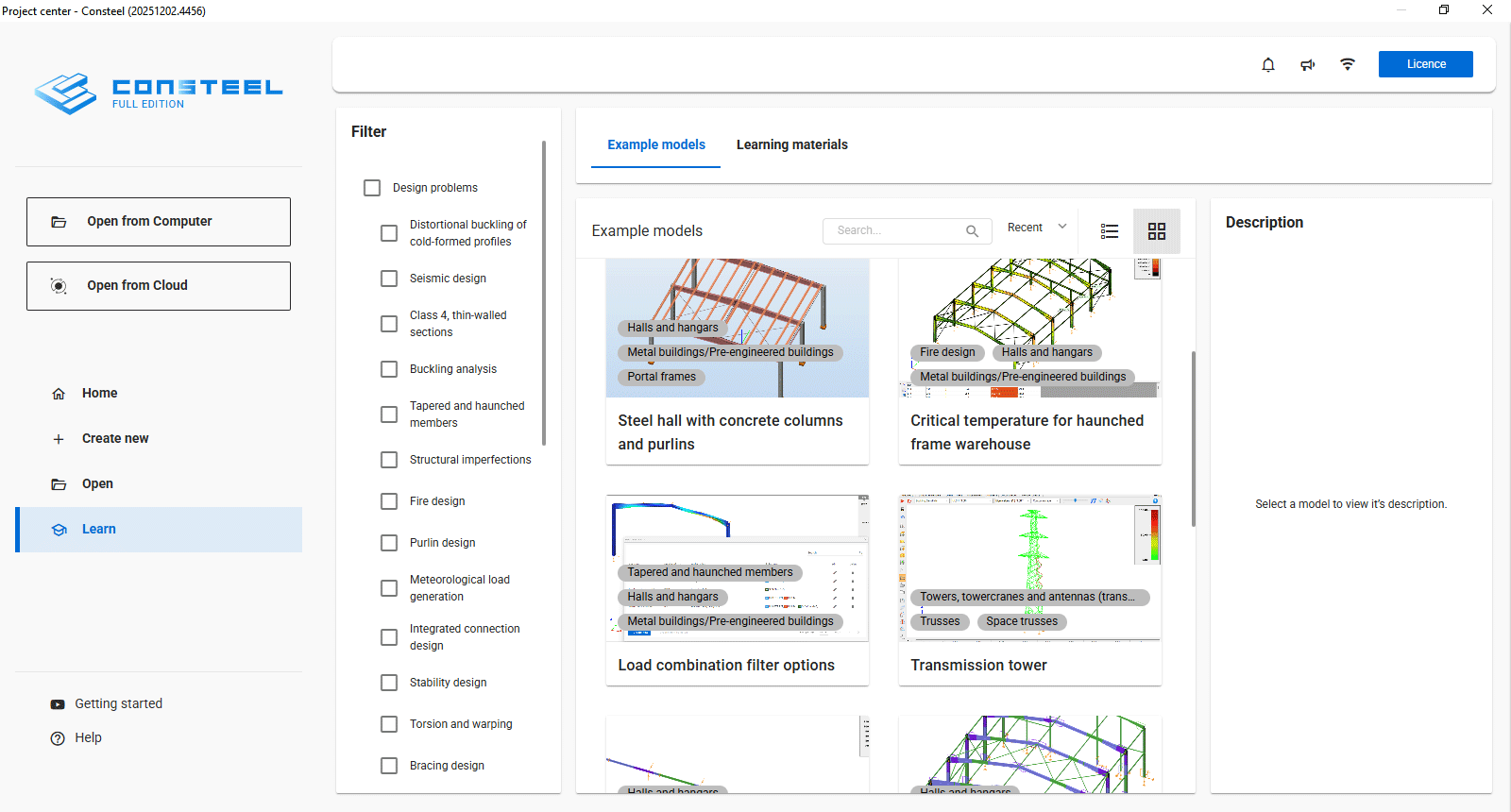Select Create new in the sidebar
The width and height of the screenshot is (1511, 812).
pos(159,439)
